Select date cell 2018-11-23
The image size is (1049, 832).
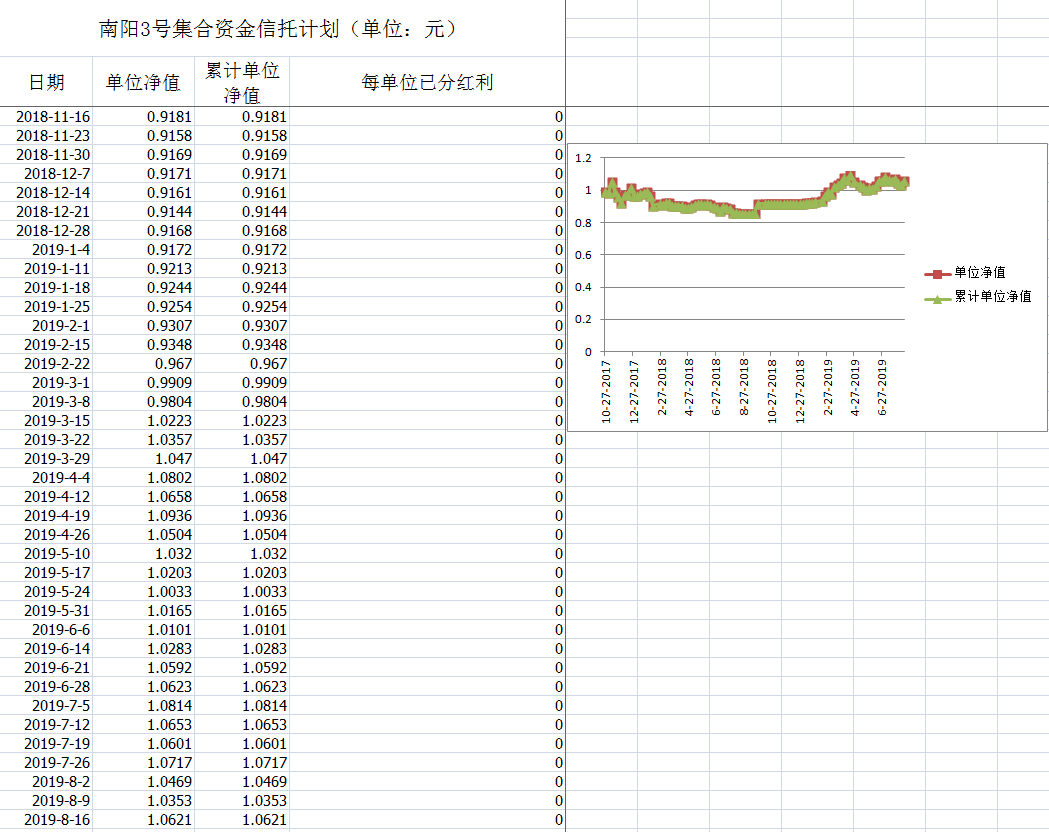pyautogui.click(x=46, y=135)
